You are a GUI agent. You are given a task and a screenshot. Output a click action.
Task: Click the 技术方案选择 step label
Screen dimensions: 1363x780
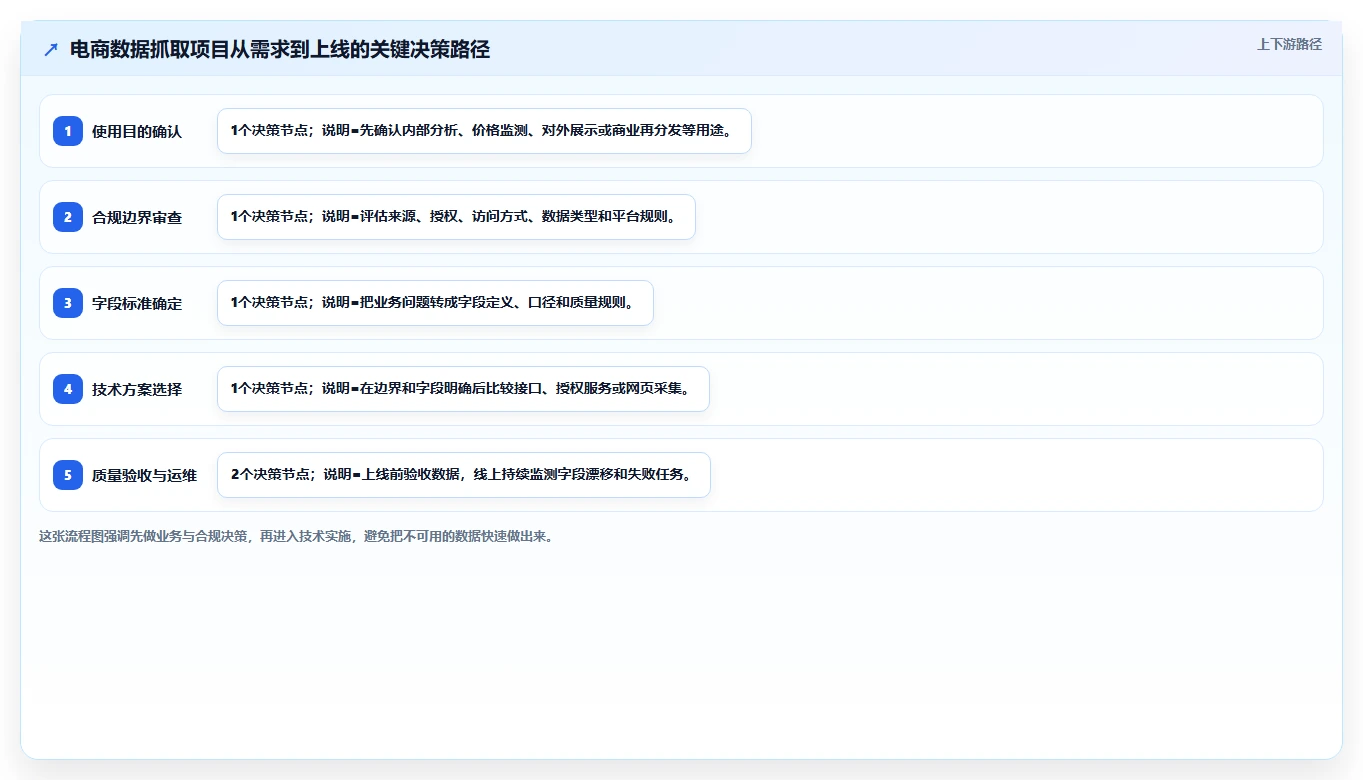coord(137,389)
